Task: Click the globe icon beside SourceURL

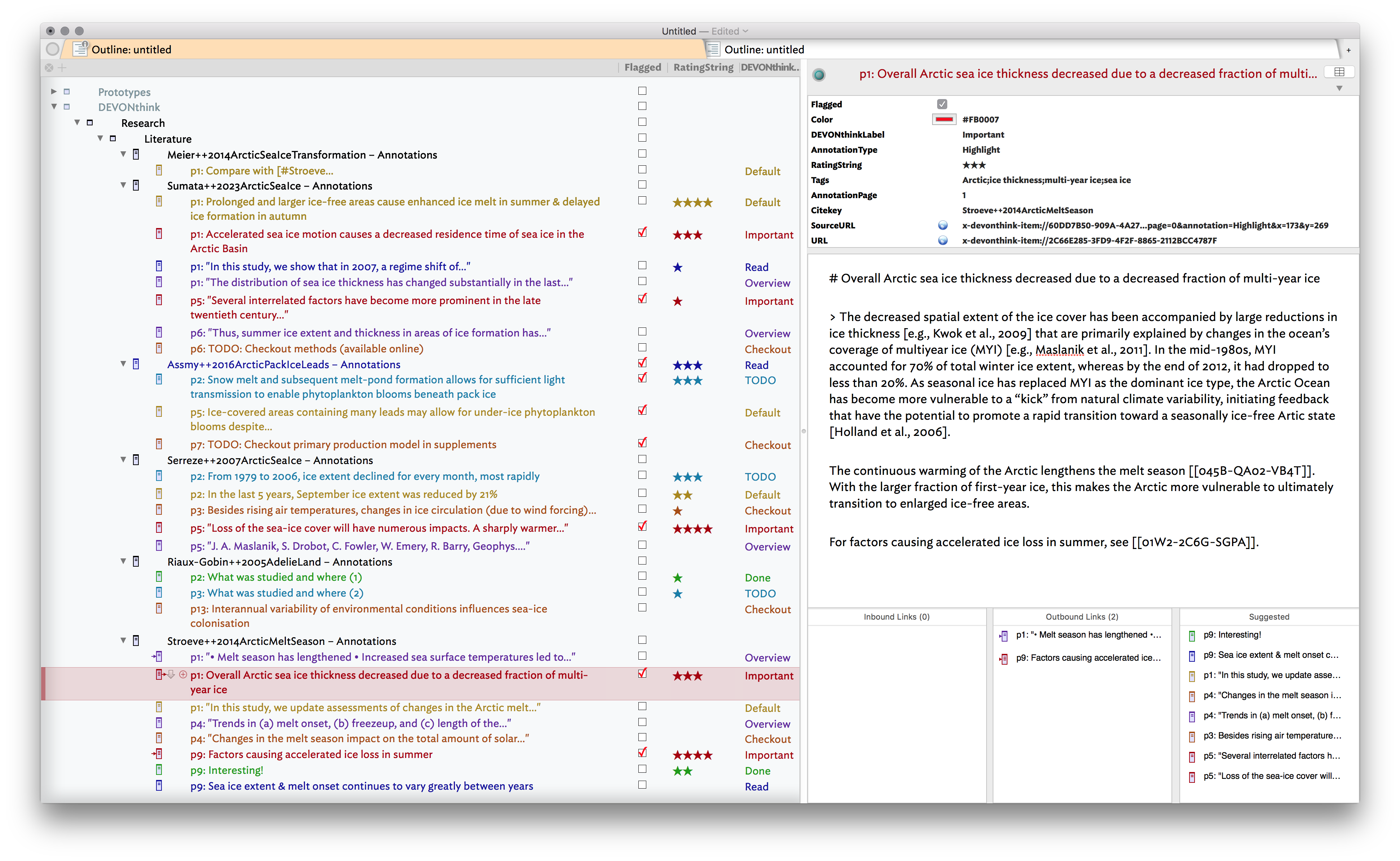Action: pos(943,226)
